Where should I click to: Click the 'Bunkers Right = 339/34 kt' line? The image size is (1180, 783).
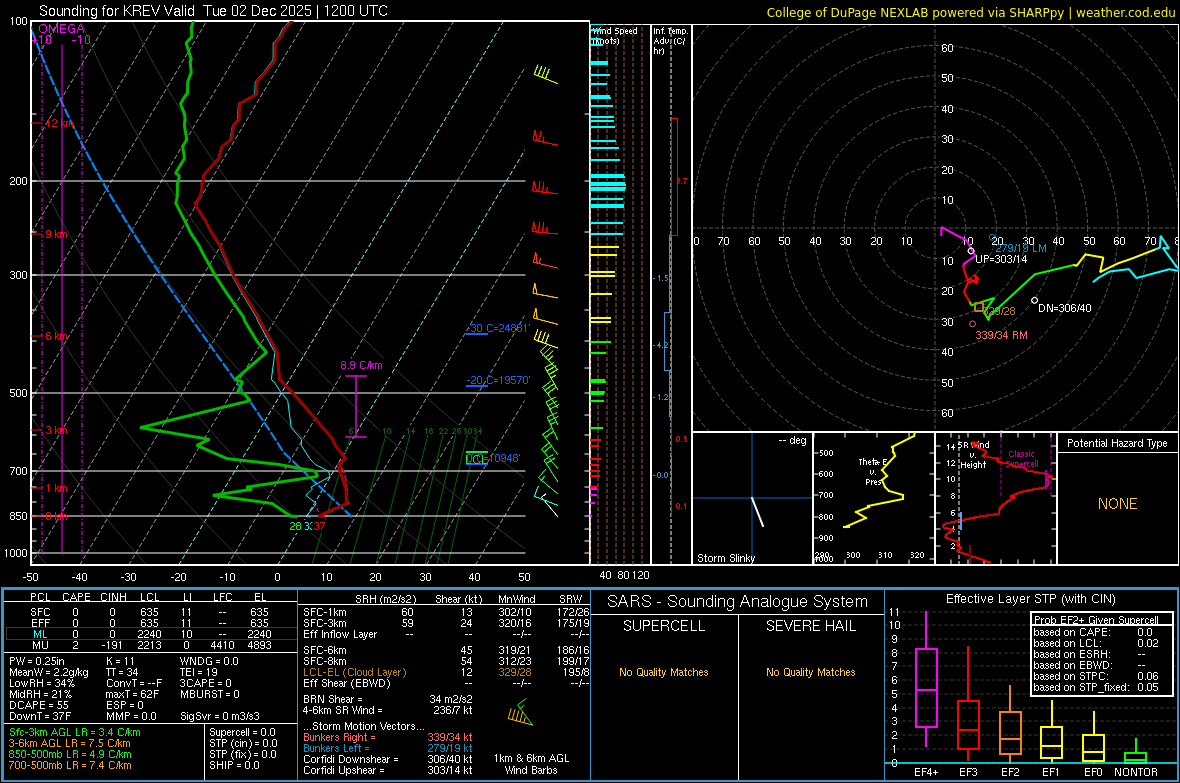388,737
